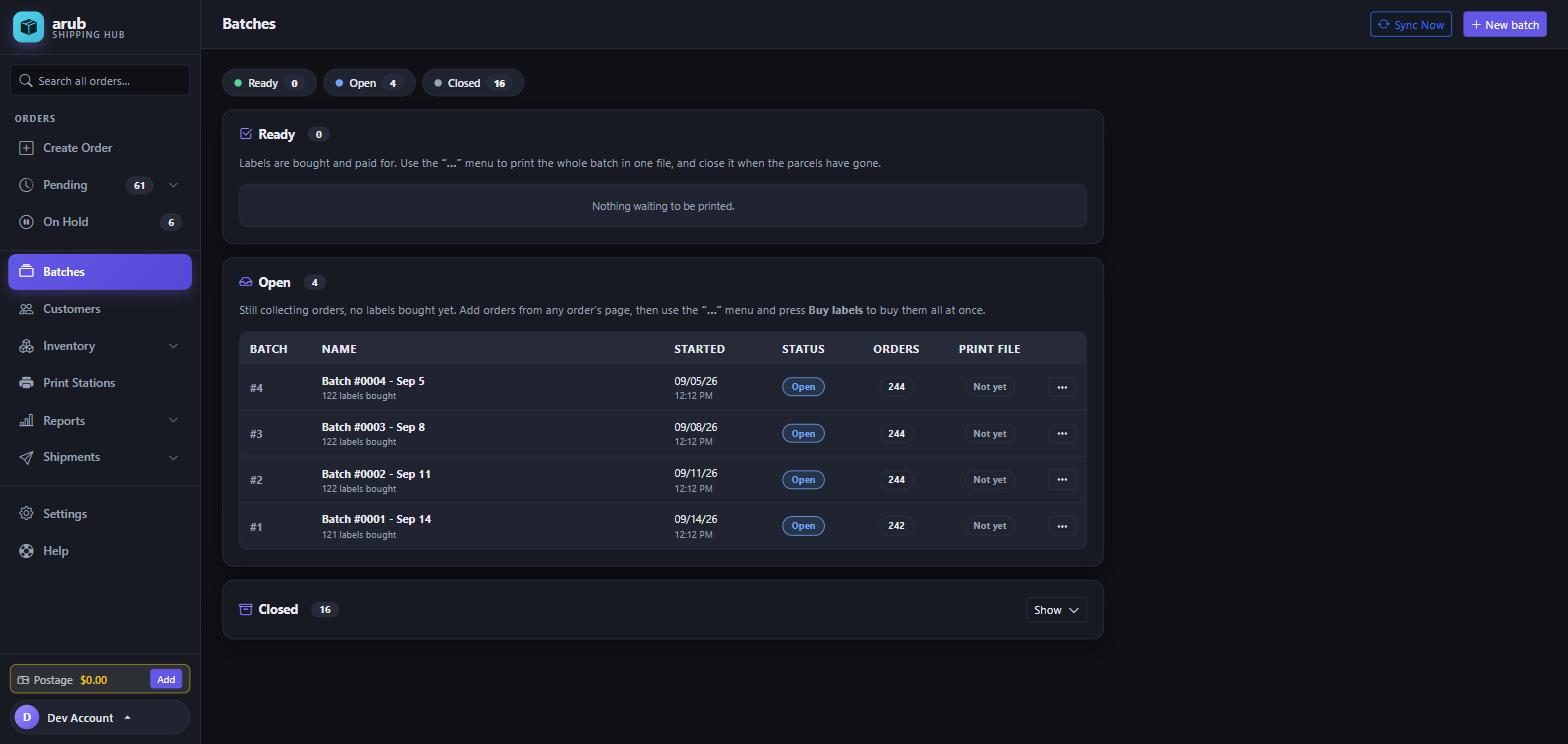Click the Shipments paper plane icon
This screenshot has width=1568, height=744.
click(x=26, y=457)
